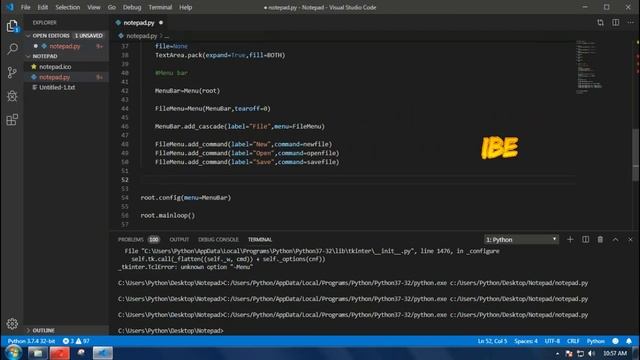Open the Selection menu
Viewport: 640px width, 360px height.
point(68,7)
